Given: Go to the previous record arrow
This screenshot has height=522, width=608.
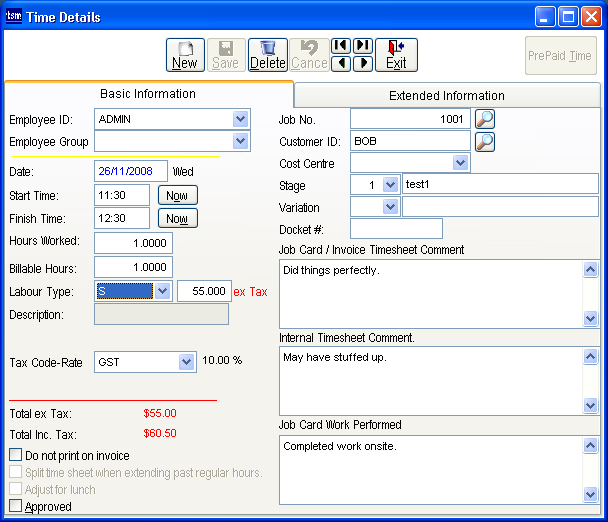Looking at the screenshot, I should coord(341,64).
